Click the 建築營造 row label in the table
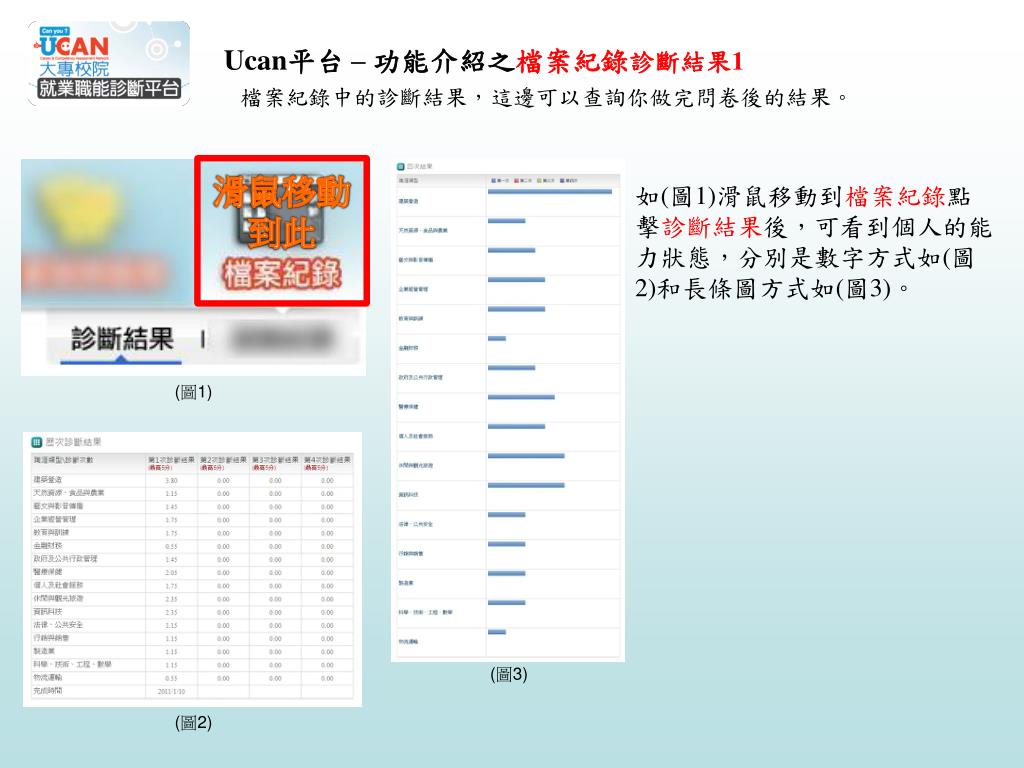This screenshot has width=1024, height=768. click(47, 480)
